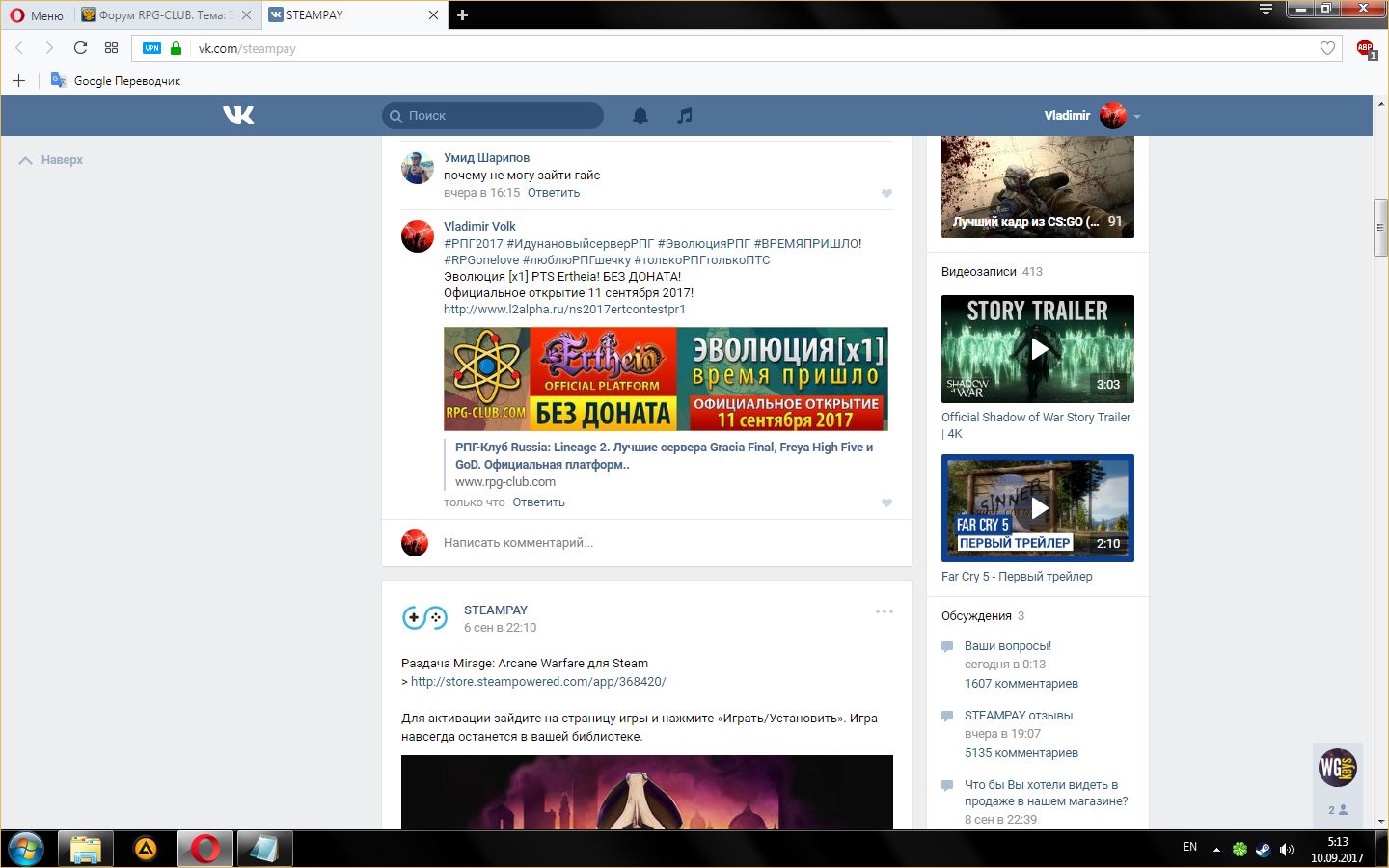Open the Speed Dial grid icon
The width and height of the screenshot is (1389, 868).
coord(111,48)
